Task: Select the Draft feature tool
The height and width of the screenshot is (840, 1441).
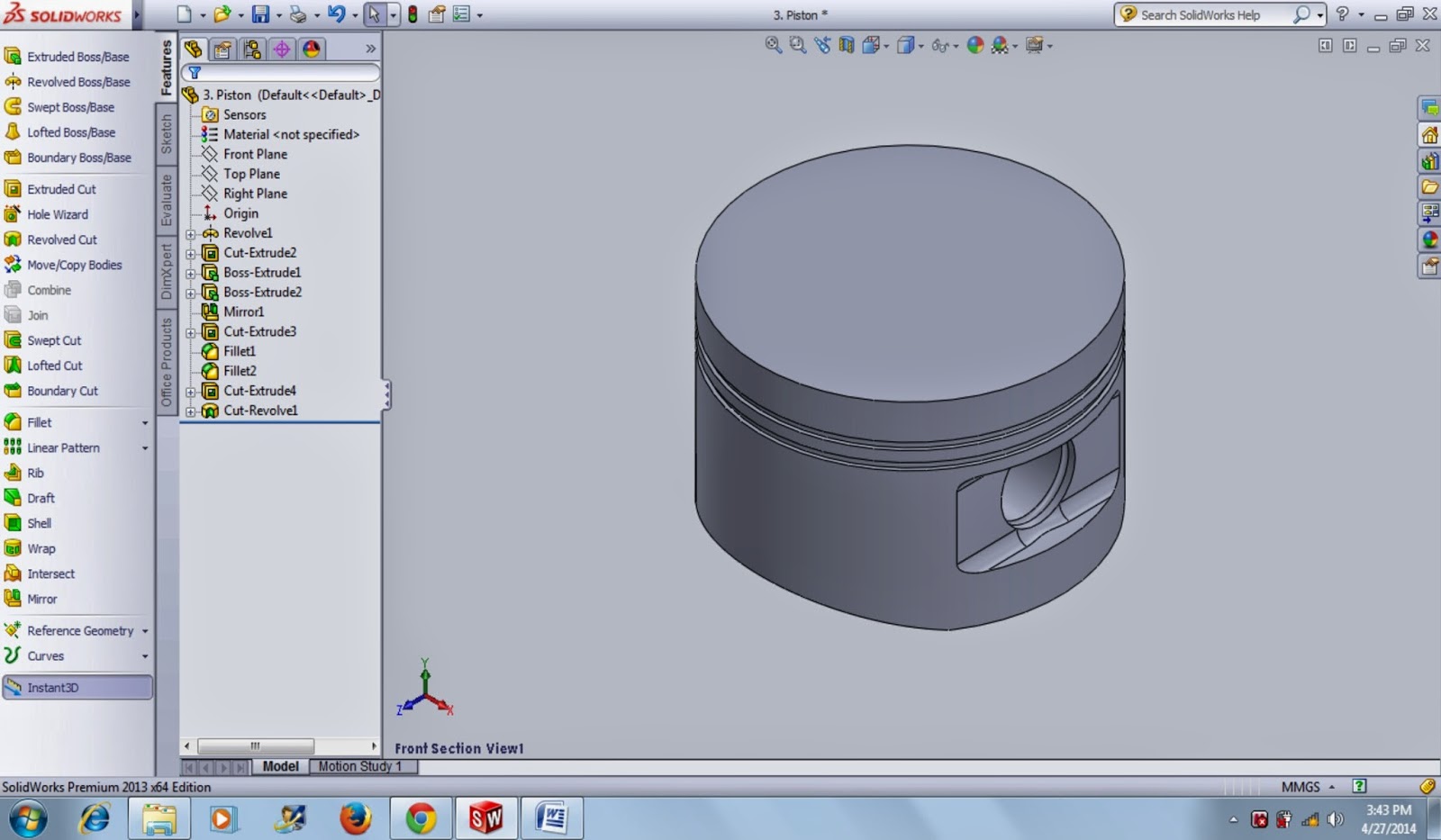Action: coord(30,498)
